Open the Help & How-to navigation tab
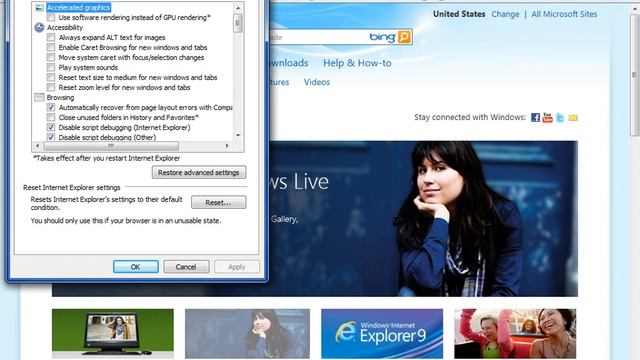 click(357, 63)
